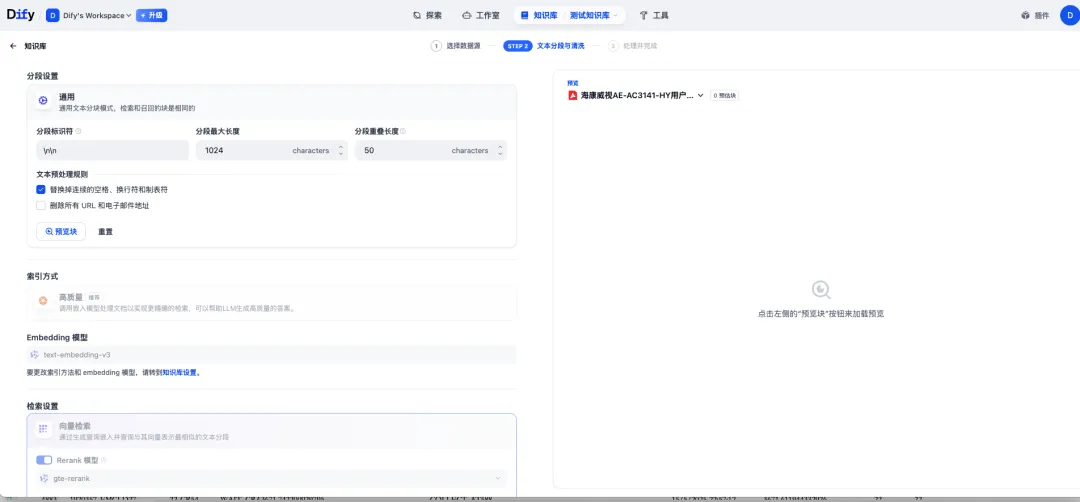
Task: Select the 高质量 index method icon
Action: click(x=43, y=301)
